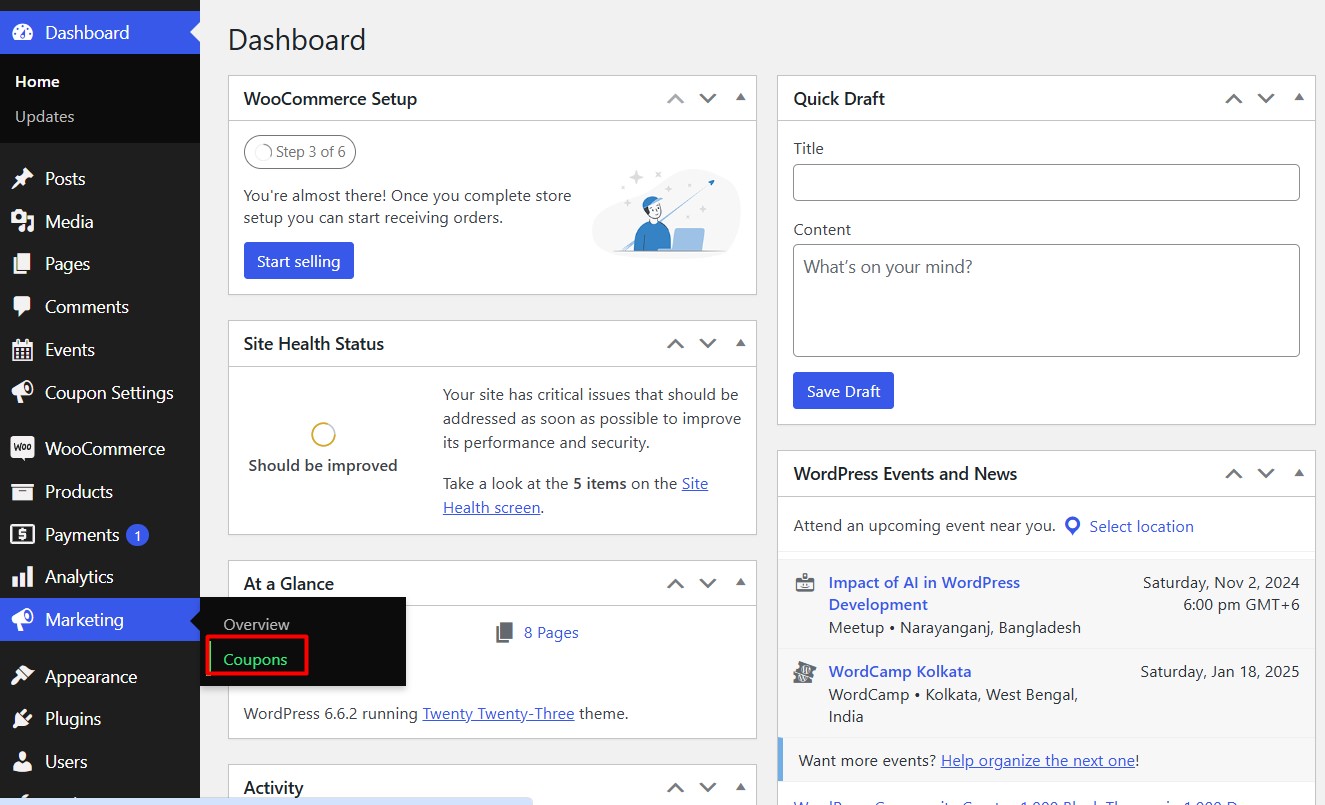The height and width of the screenshot is (805, 1325).
Task: Move WooCommerce Setup widget up
Action: [676, 98]
